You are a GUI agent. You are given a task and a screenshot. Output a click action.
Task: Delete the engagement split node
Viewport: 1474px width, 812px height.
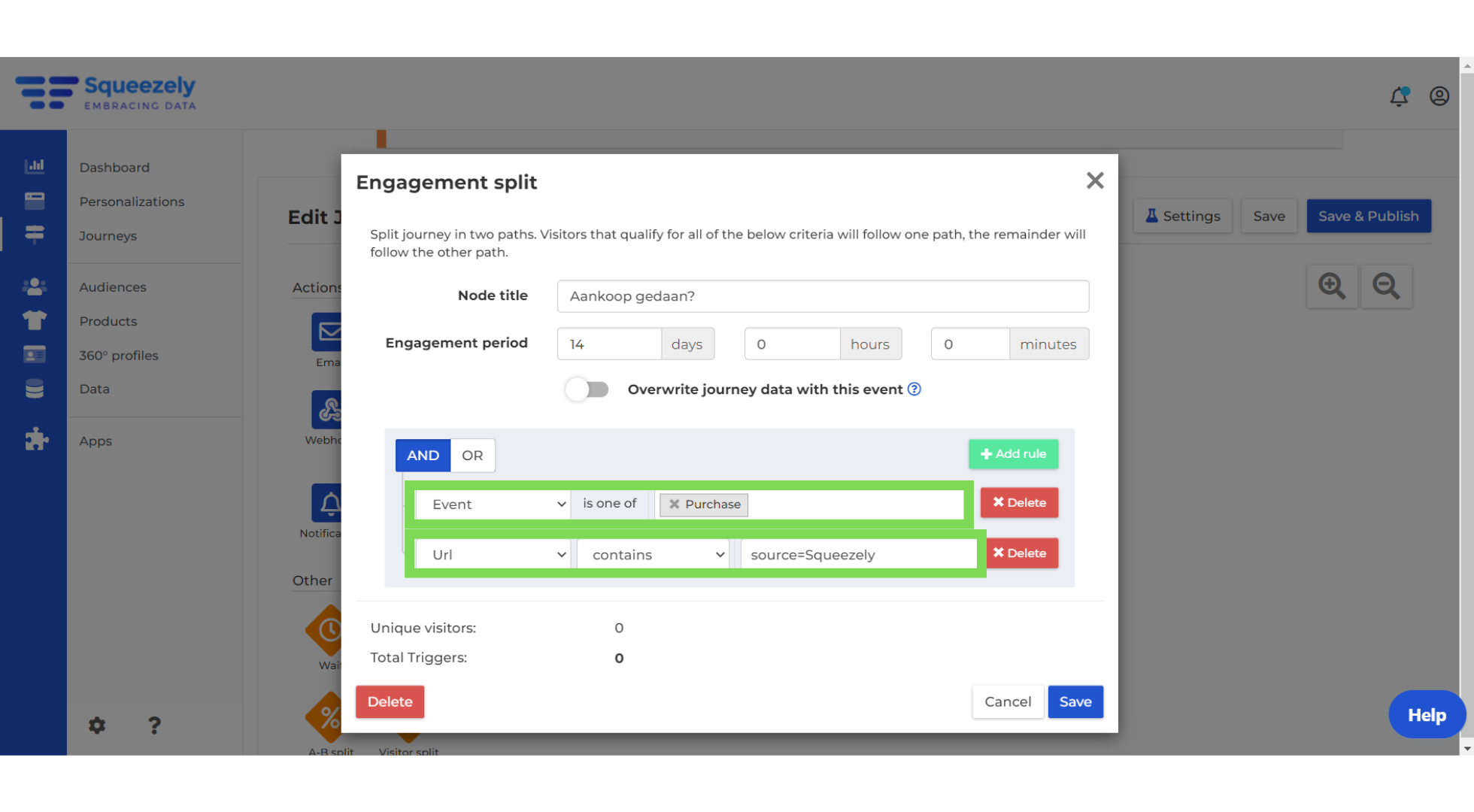(x=390, y=701)
